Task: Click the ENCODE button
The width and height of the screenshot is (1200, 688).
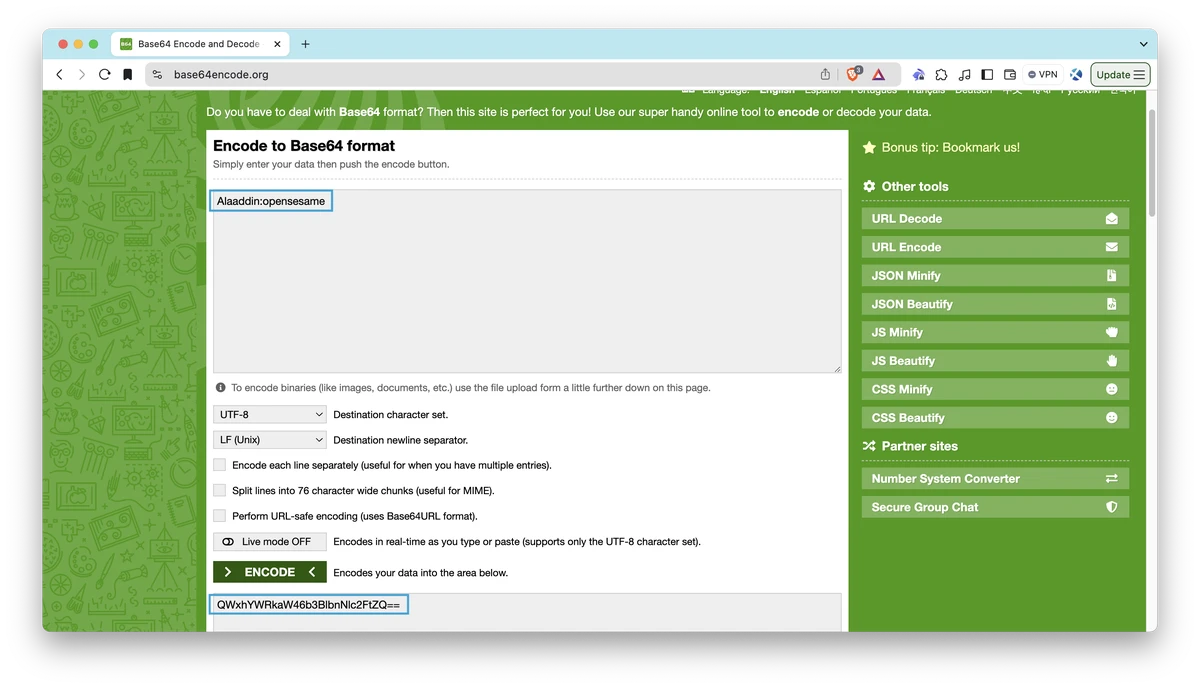Action: (x=269, y=572)
